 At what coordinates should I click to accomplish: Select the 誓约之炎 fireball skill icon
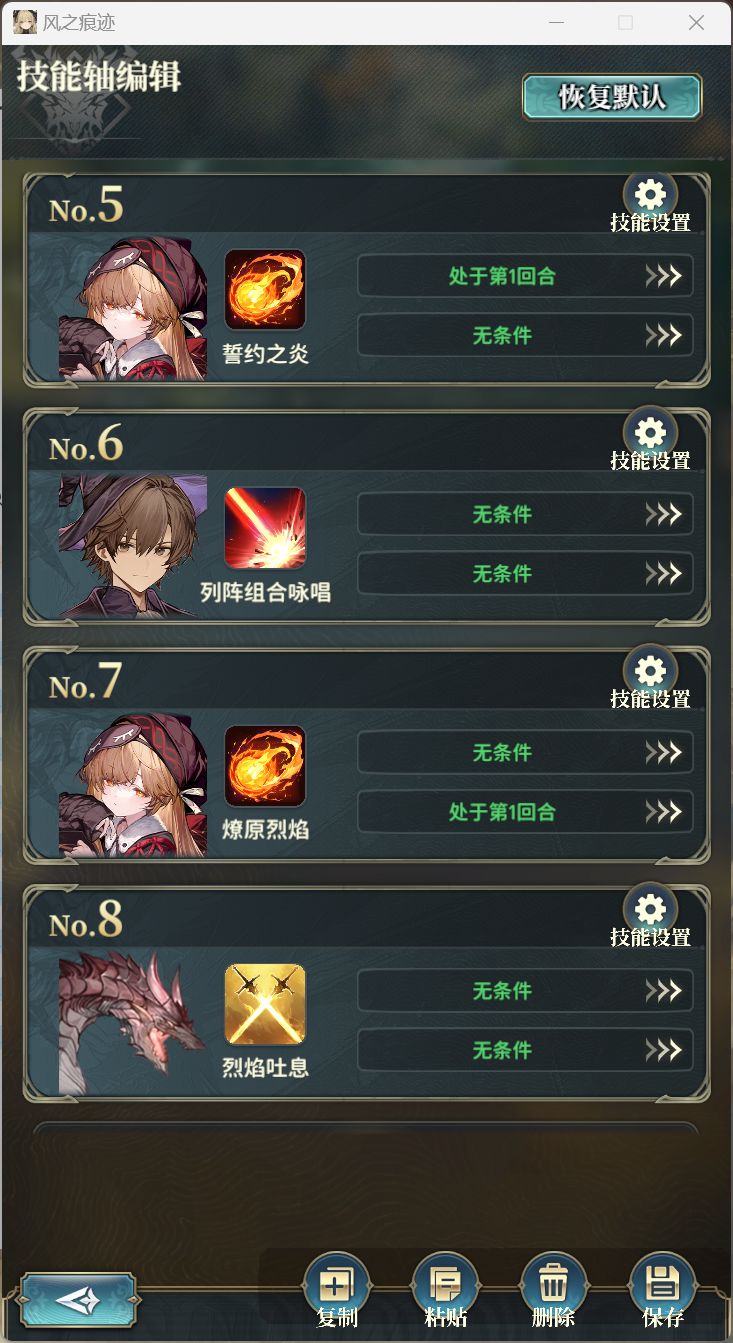[x=265, y=290]
